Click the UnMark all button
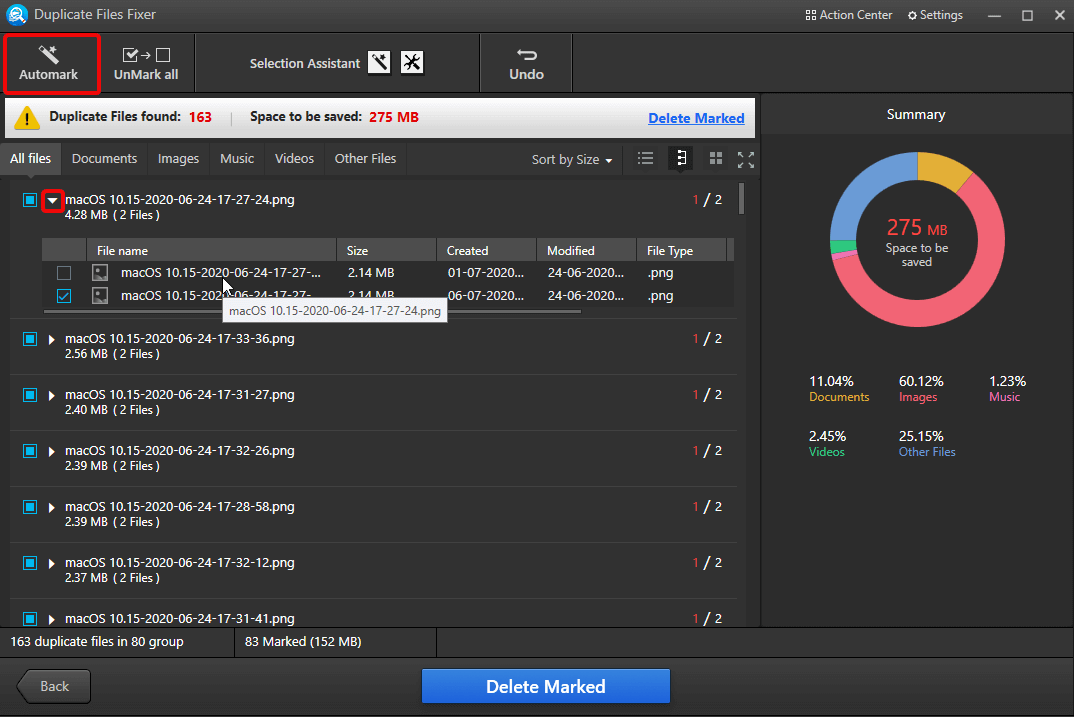The image size is (1074, 717). tap(146, 63)
